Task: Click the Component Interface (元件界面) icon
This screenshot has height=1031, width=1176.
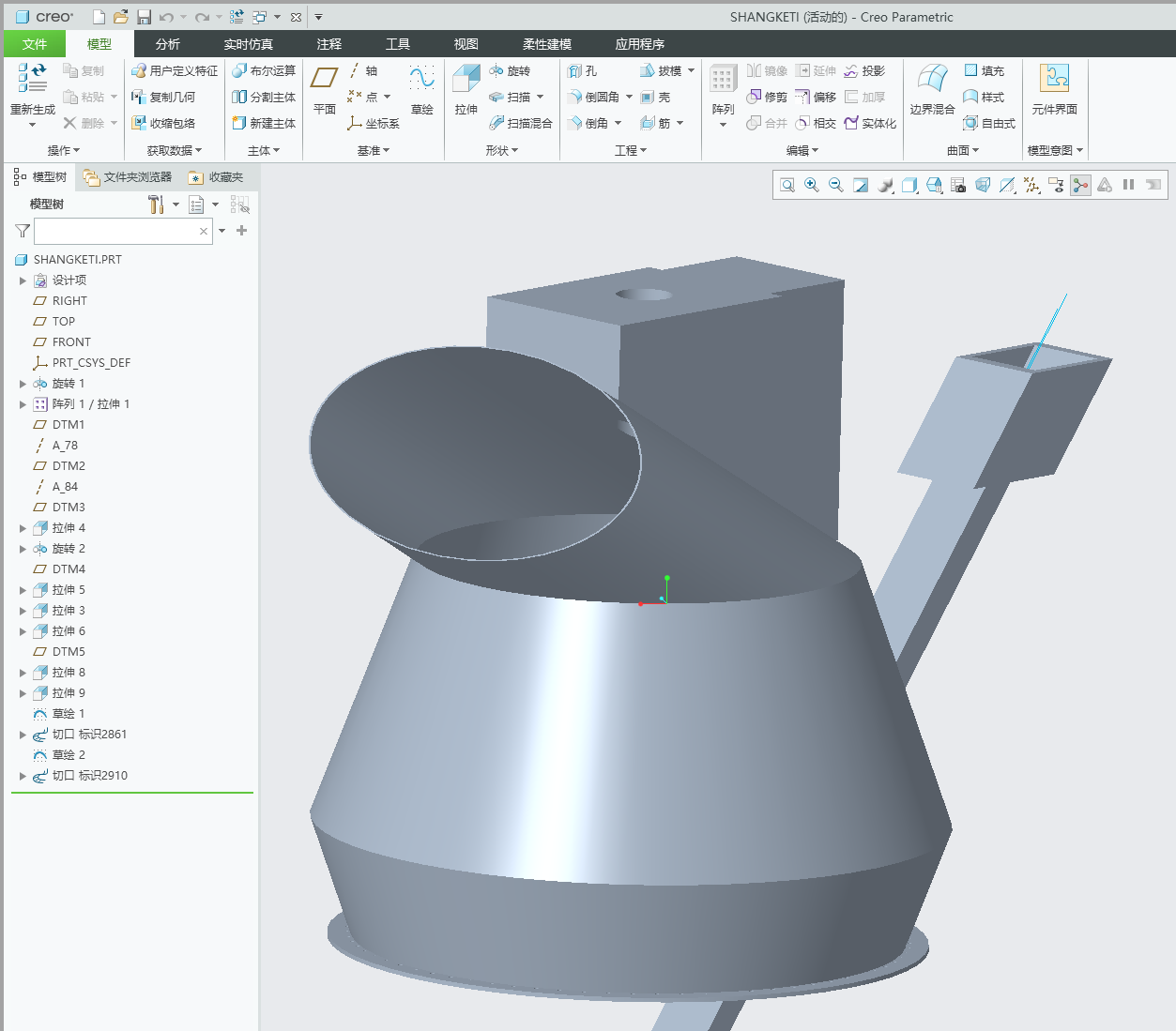Action: pyautogui.click(x=1055, y=90)
